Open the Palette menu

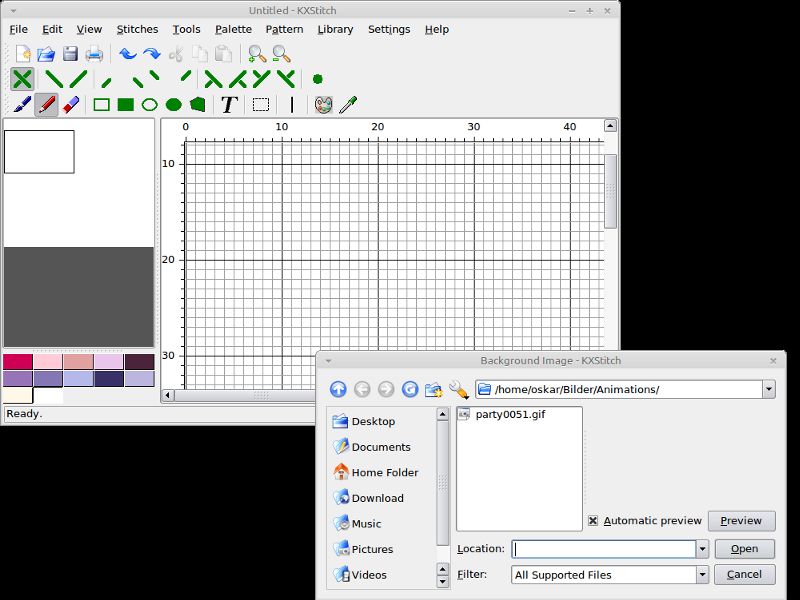(x=233, y=29)
